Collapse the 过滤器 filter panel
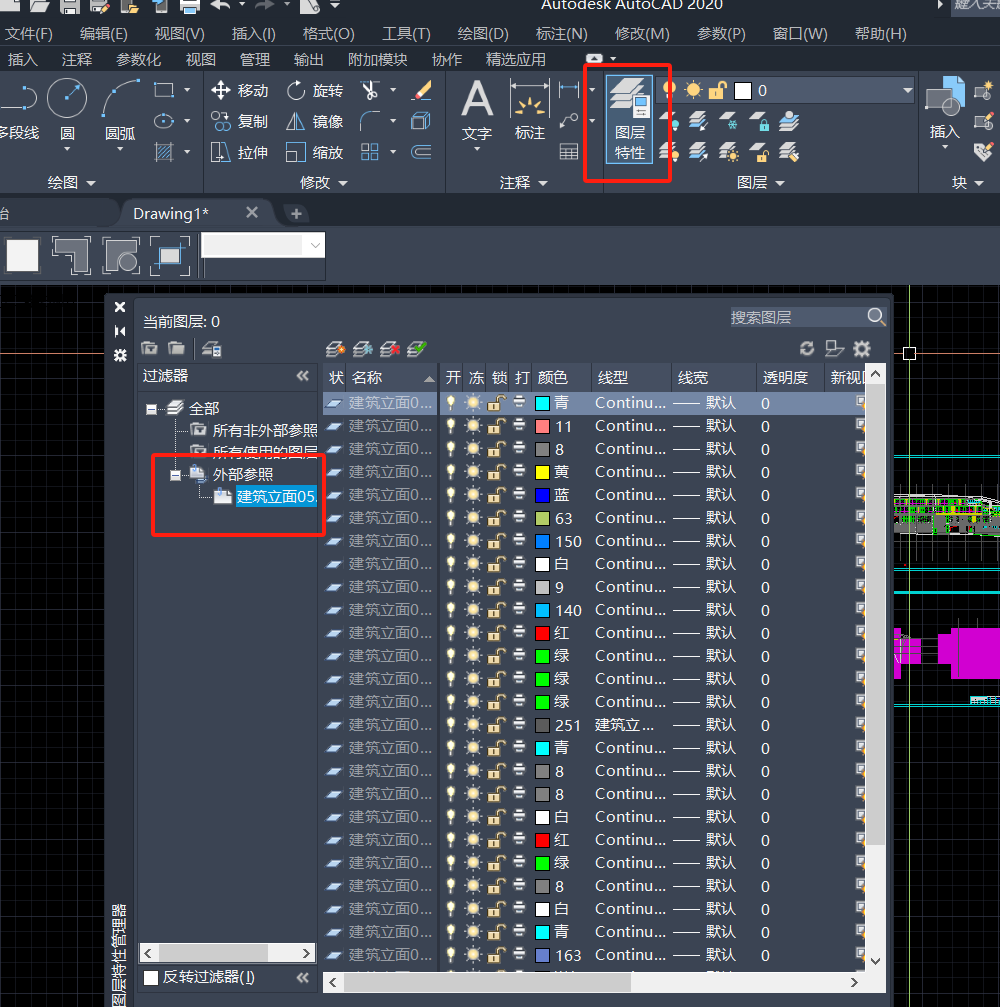1000x1007 pixels. pos(303,376)
